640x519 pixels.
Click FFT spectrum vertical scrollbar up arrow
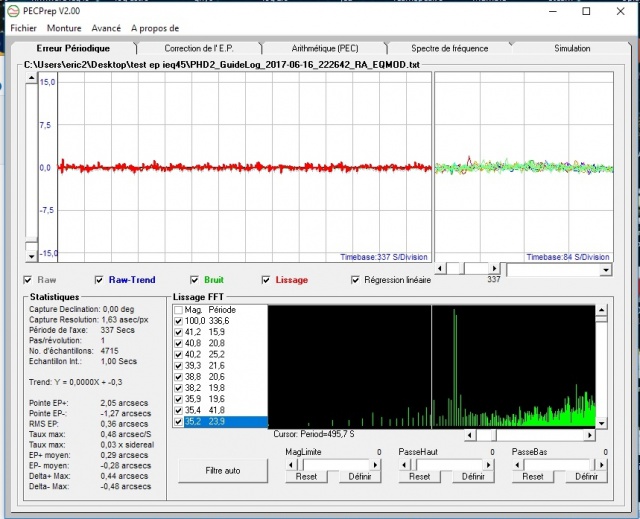(x=601, y=310)
